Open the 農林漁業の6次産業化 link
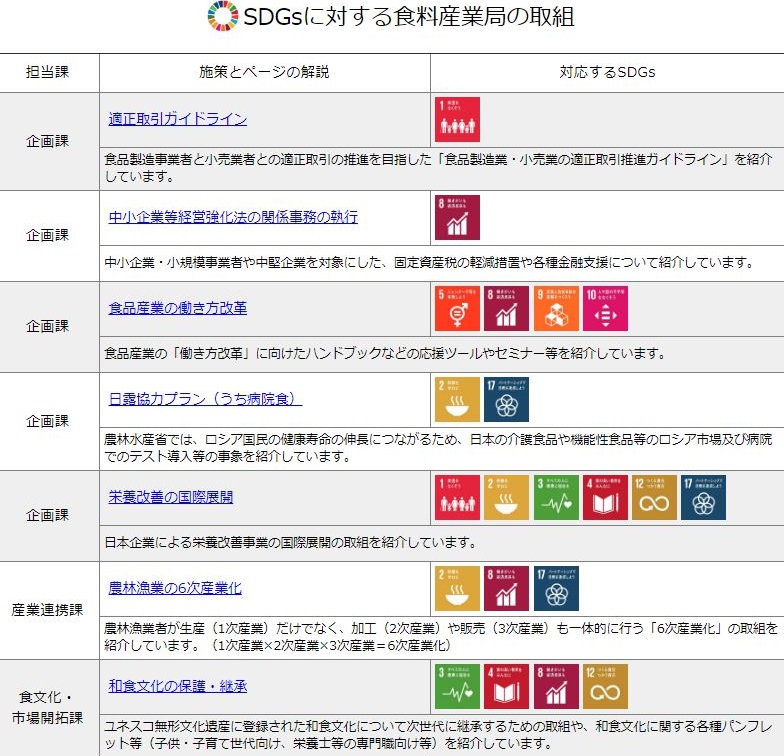 coord(175,588)
